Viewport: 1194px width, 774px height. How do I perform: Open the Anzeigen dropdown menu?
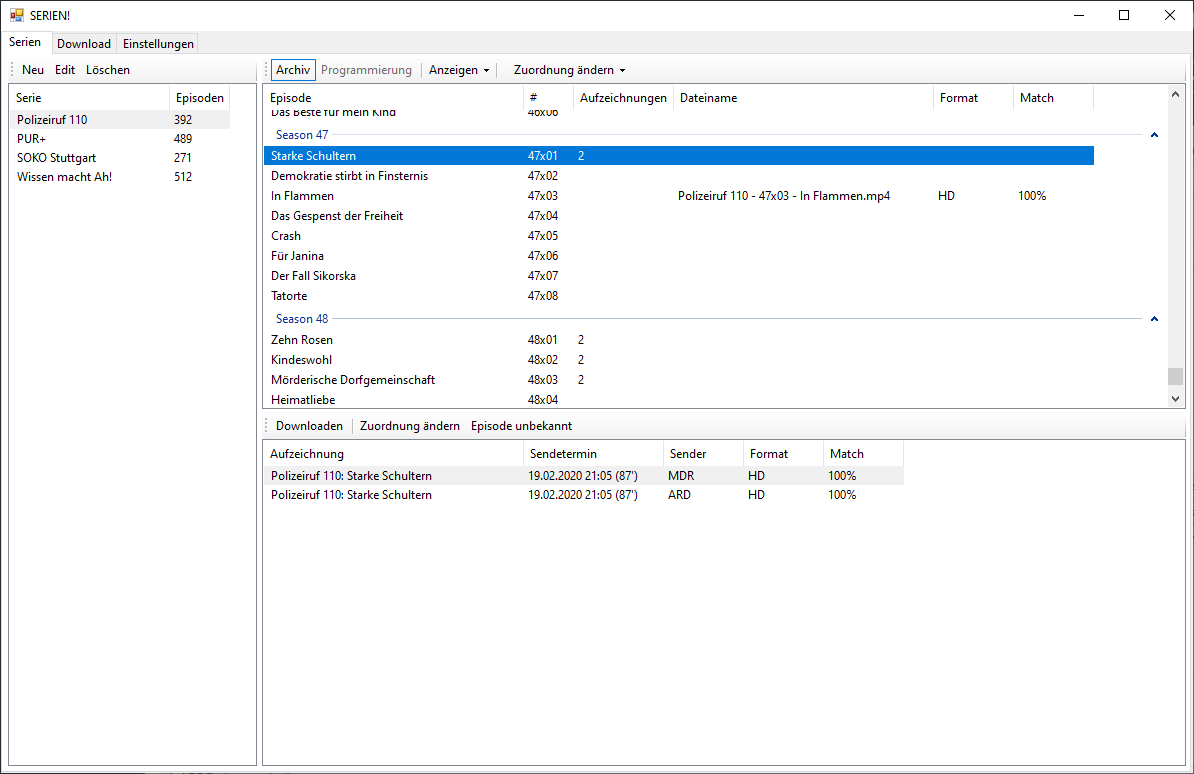pos(459,70)
